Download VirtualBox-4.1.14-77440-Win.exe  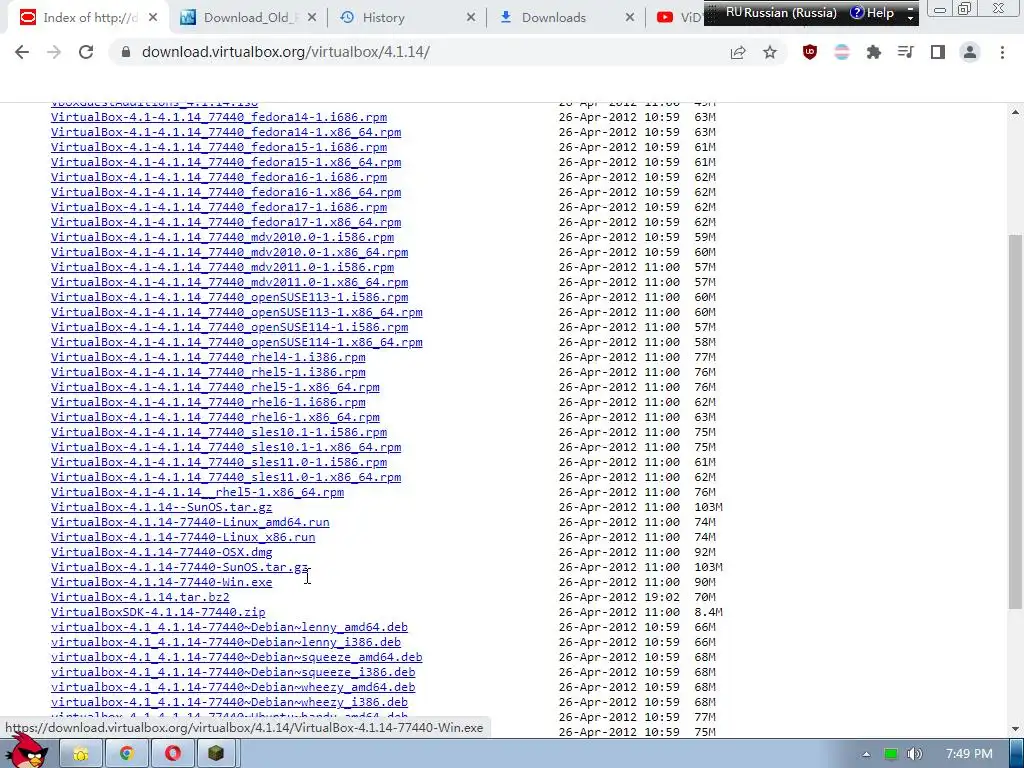tap(161, 582)
